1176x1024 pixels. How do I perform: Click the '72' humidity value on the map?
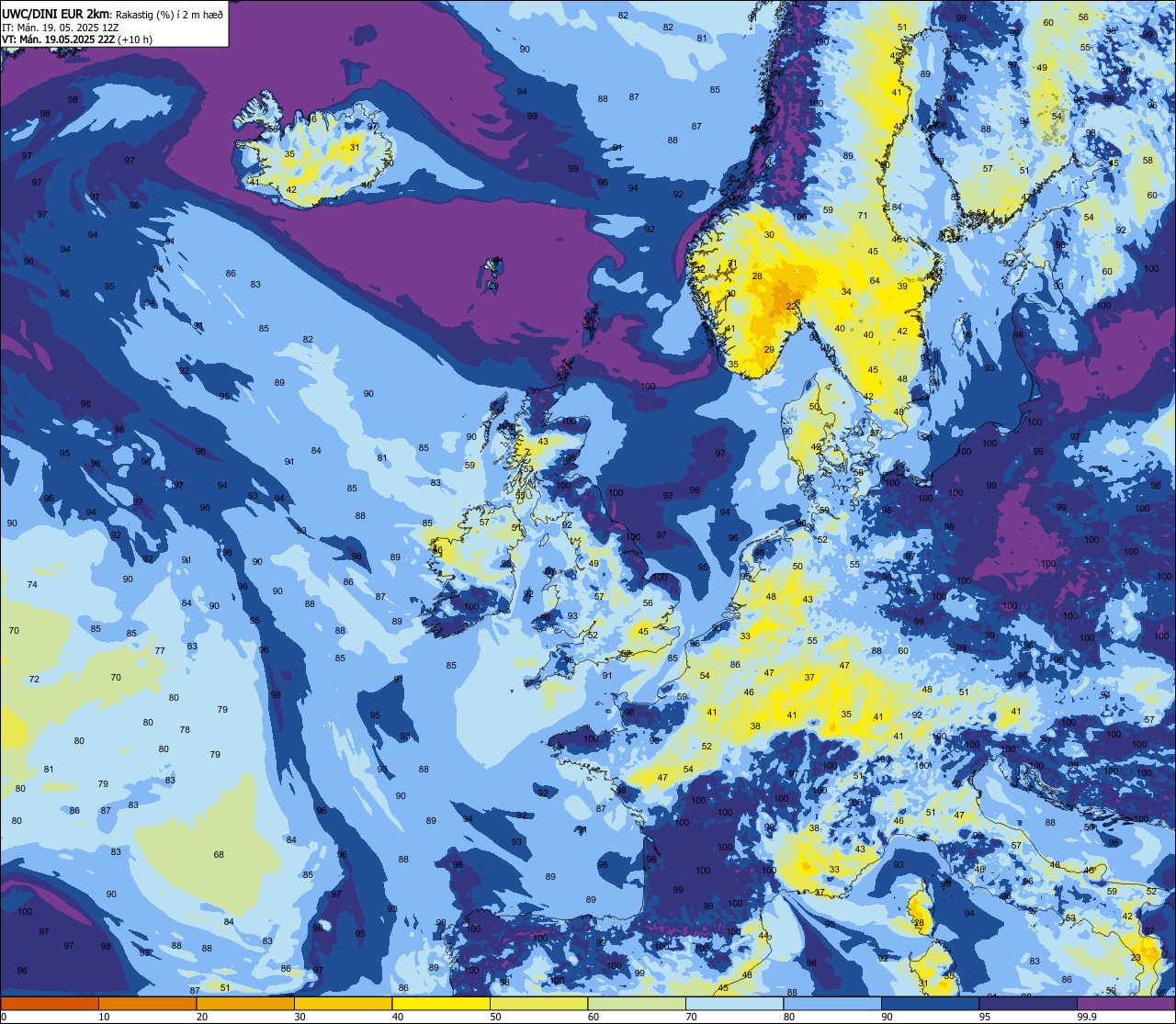(x=34, y=680)
